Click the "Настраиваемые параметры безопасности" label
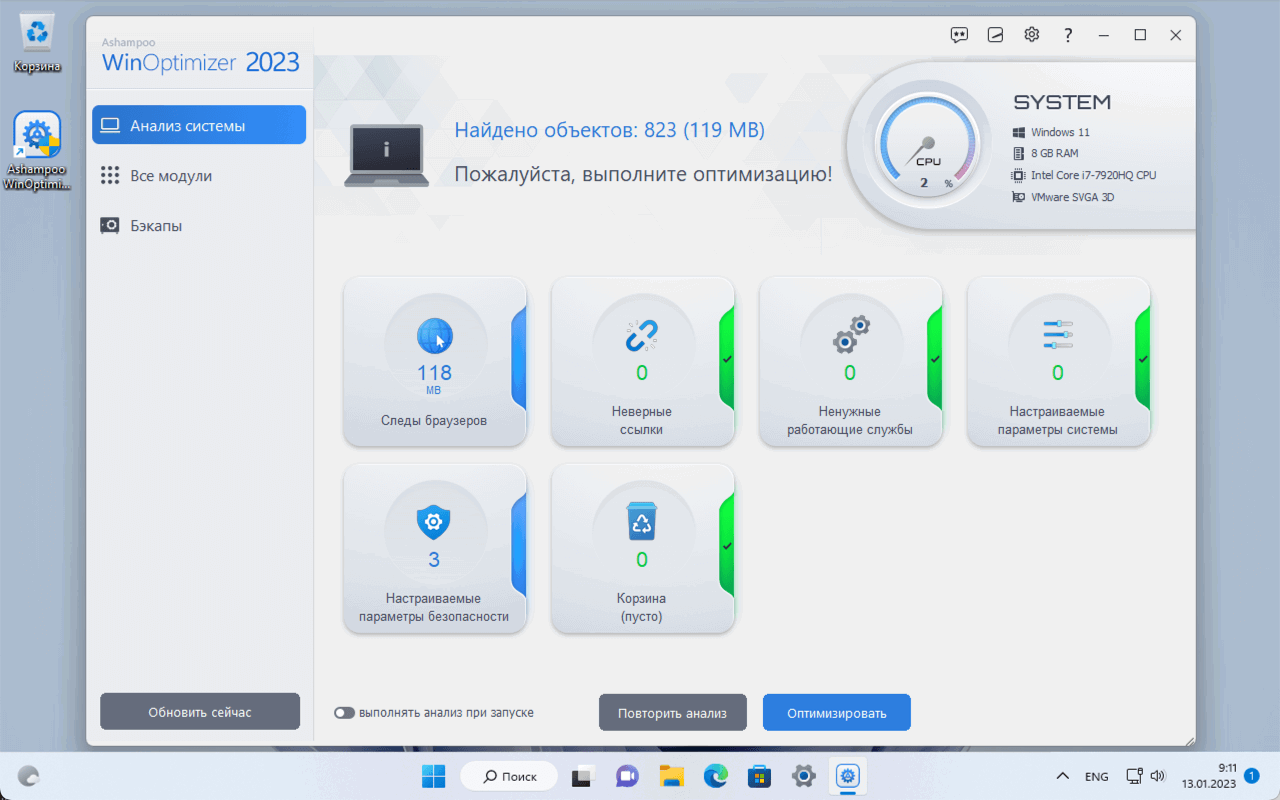This screenshot has width=1280, height=800. pyautogui.click(x=434, y=607)
